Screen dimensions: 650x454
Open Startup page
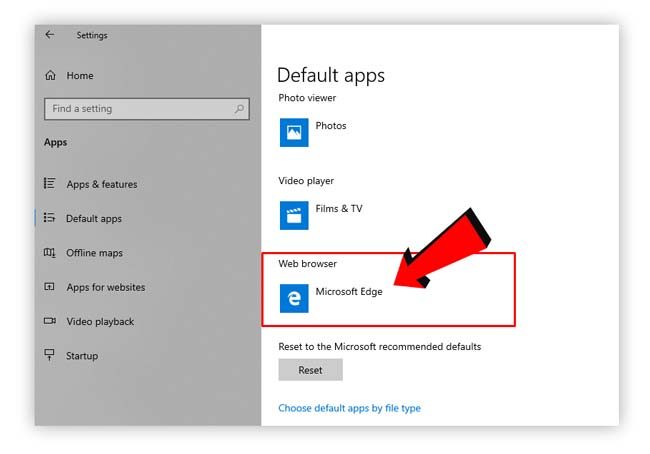[x=82, y=356]
